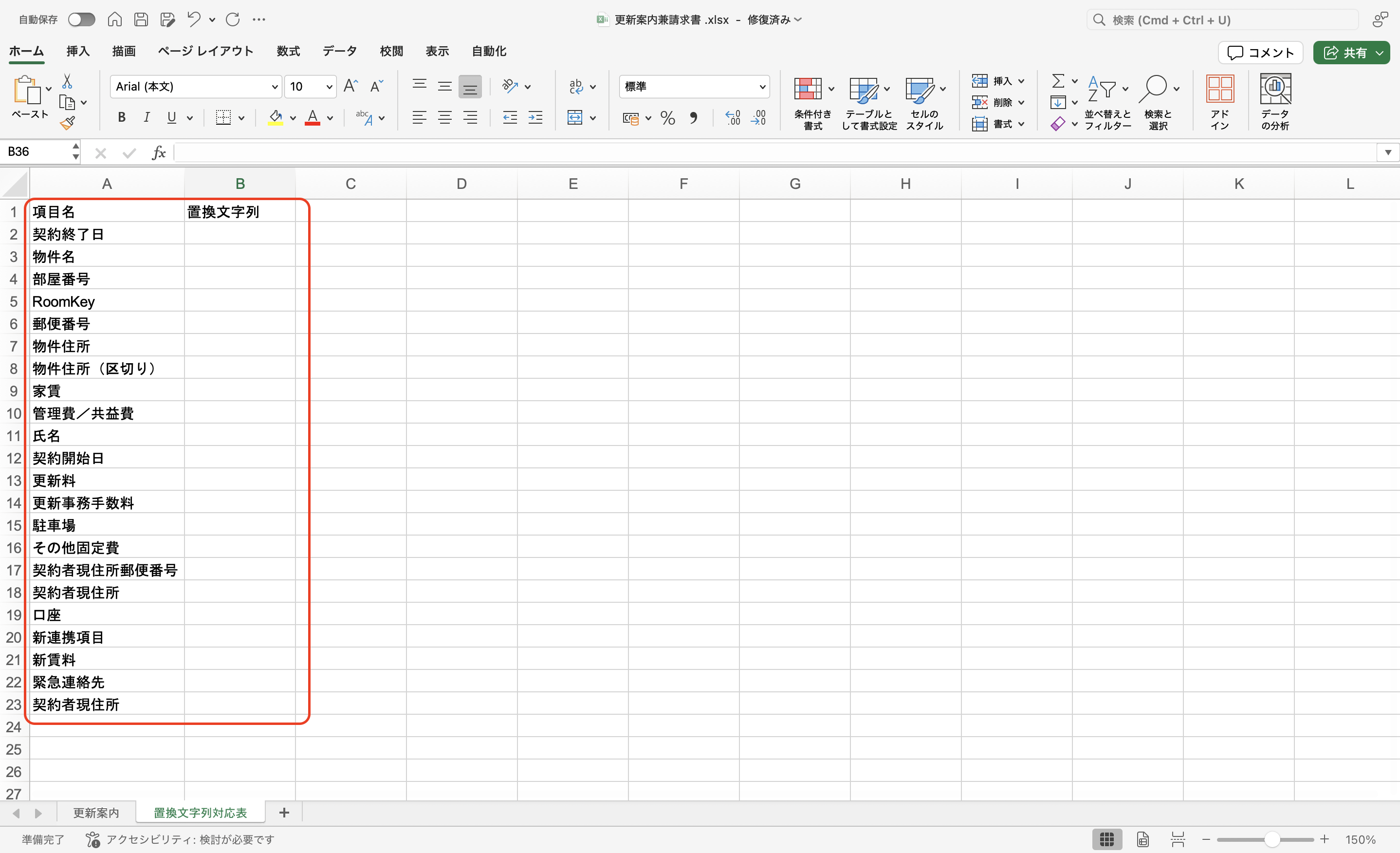This screenshot has height=853, width=1400.
Task: Open the 数式 ribbon tab
Action: pyautogui.click(x=288, y=51)
